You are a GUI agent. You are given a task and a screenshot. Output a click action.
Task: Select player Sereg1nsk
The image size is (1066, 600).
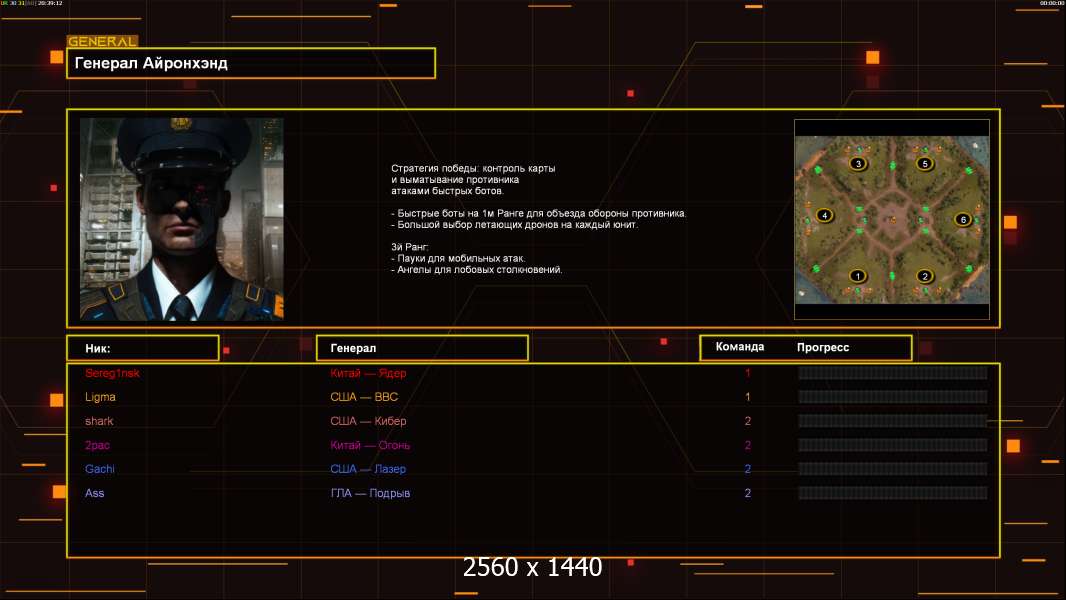tap(112, 373)
